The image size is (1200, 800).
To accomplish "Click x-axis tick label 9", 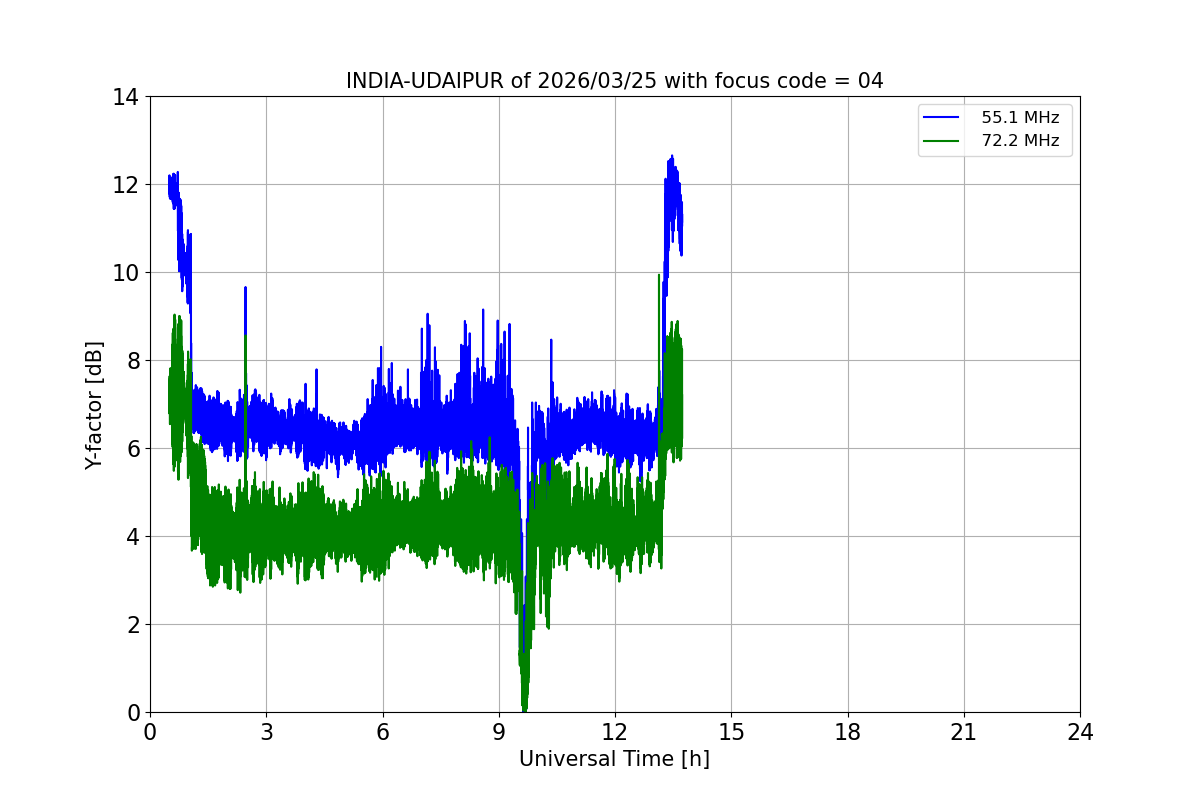I will point(499,732).
